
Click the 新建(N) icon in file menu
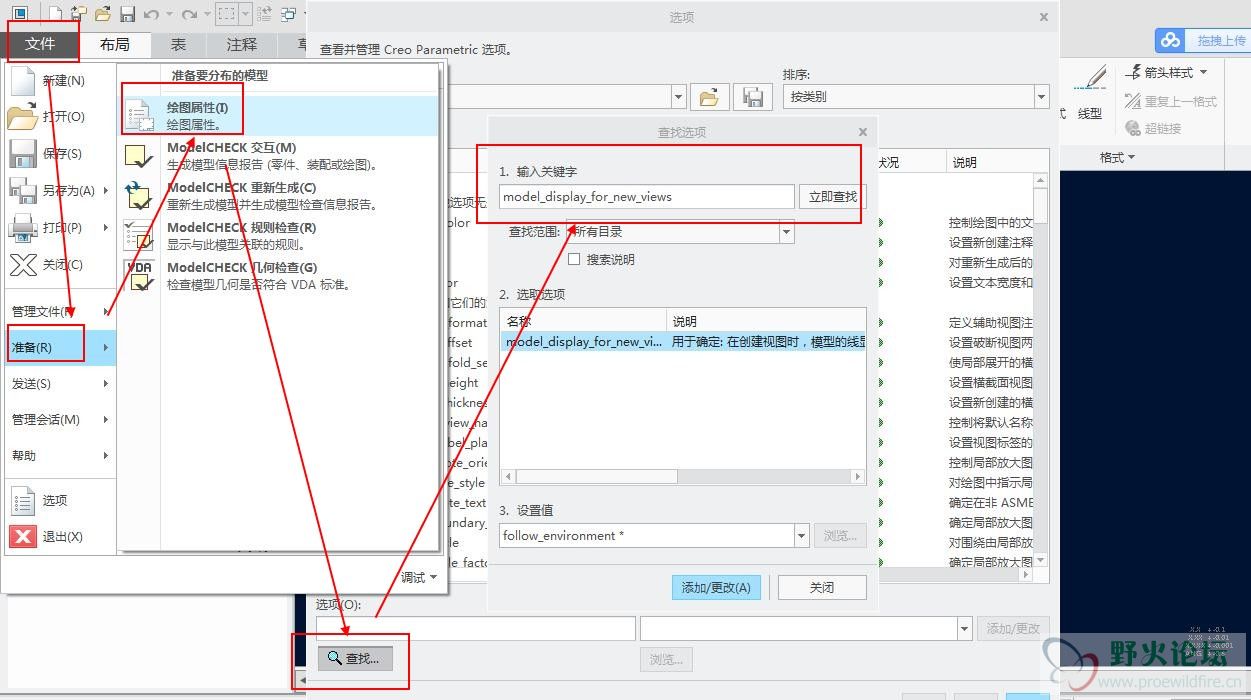[x=23, y=81]
